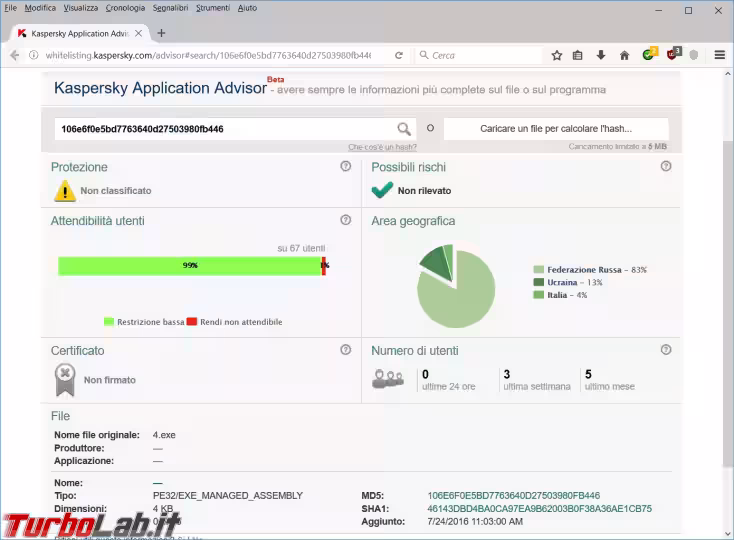734x540 pixels.
Task: Click 'Caricare un file per calcolare l'hash' button
Action: 556,129
